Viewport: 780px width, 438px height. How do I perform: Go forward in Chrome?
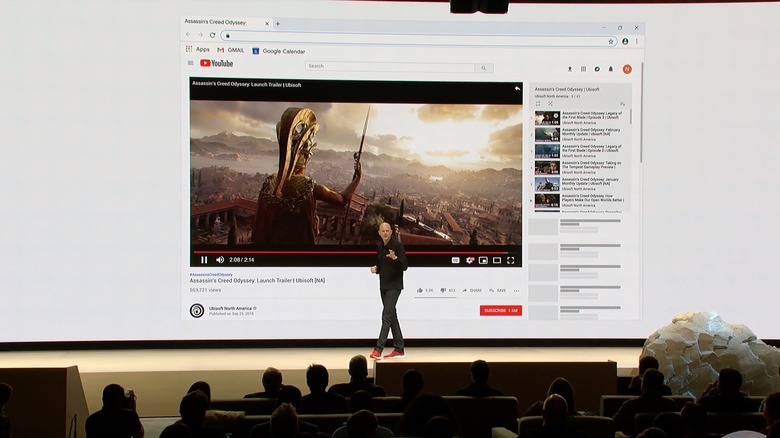point(200,35)
